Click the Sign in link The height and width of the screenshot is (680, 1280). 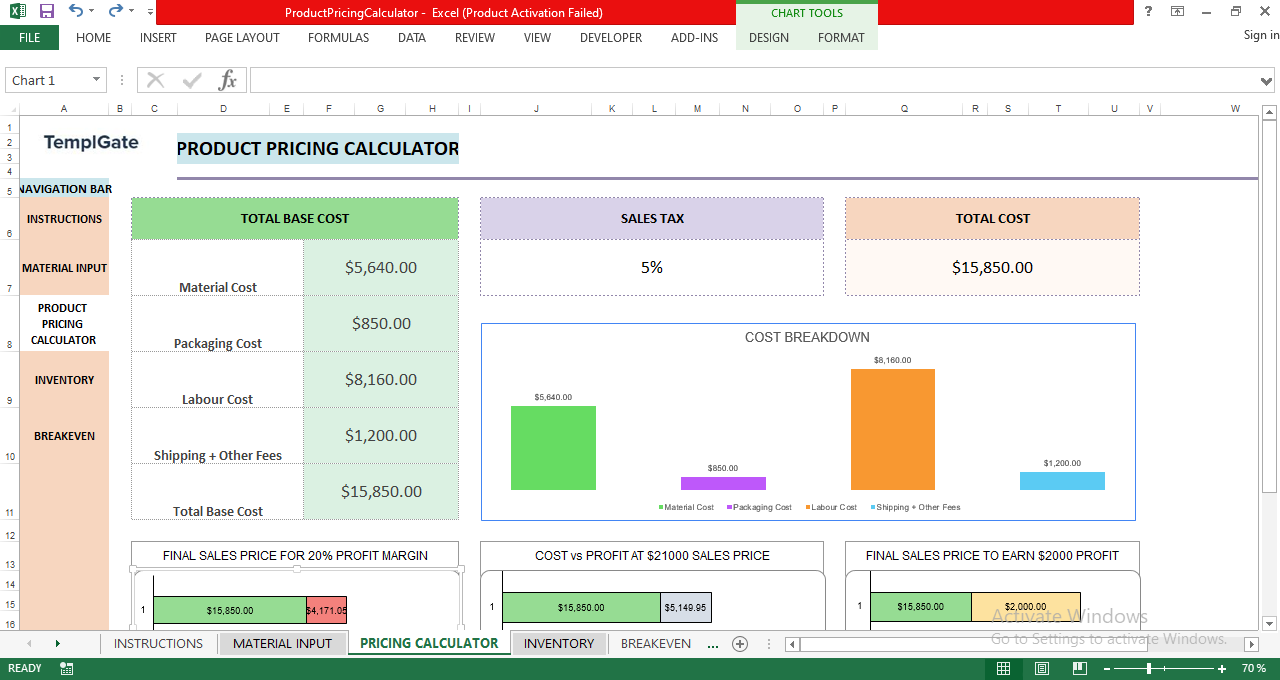1261,35
